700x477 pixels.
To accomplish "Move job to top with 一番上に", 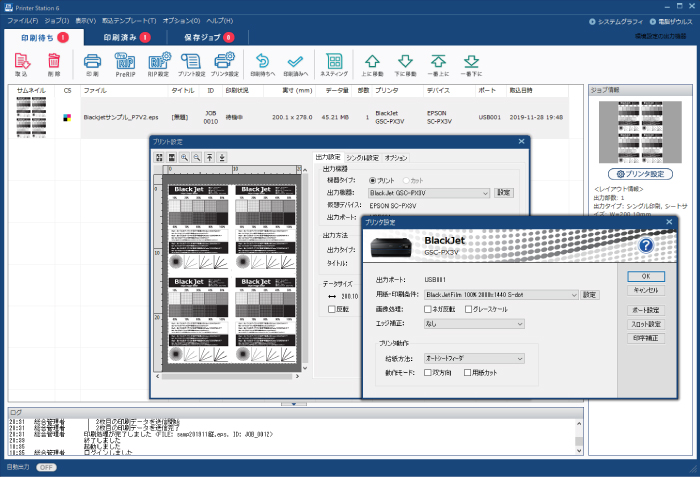I will pos(438,64).
